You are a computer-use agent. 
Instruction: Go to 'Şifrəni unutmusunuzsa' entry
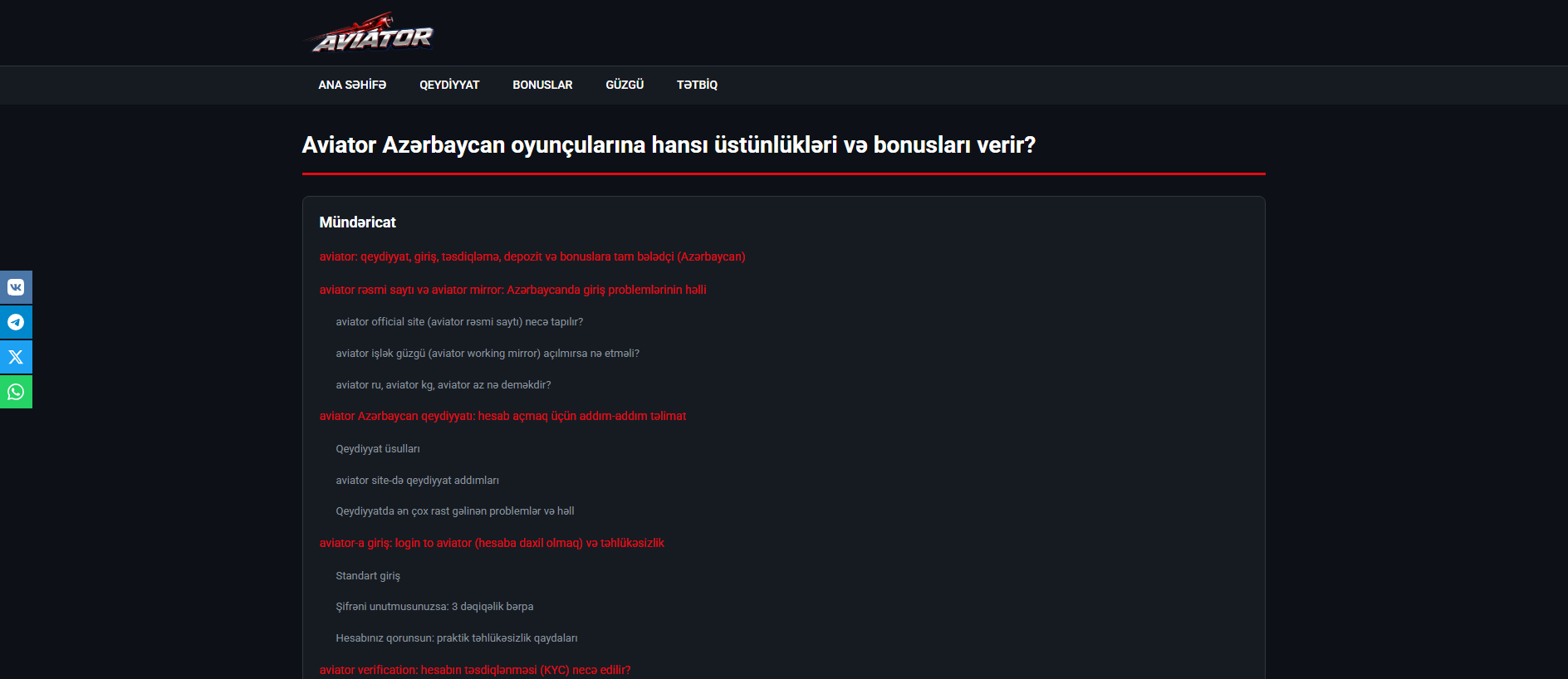(x=434, y=607)
